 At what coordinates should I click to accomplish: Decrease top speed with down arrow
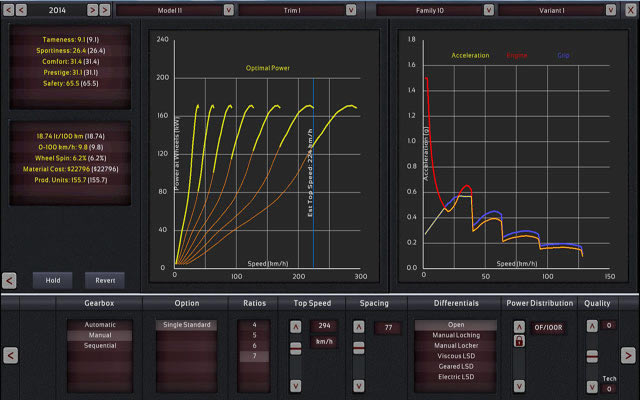[x=295, y=383]
